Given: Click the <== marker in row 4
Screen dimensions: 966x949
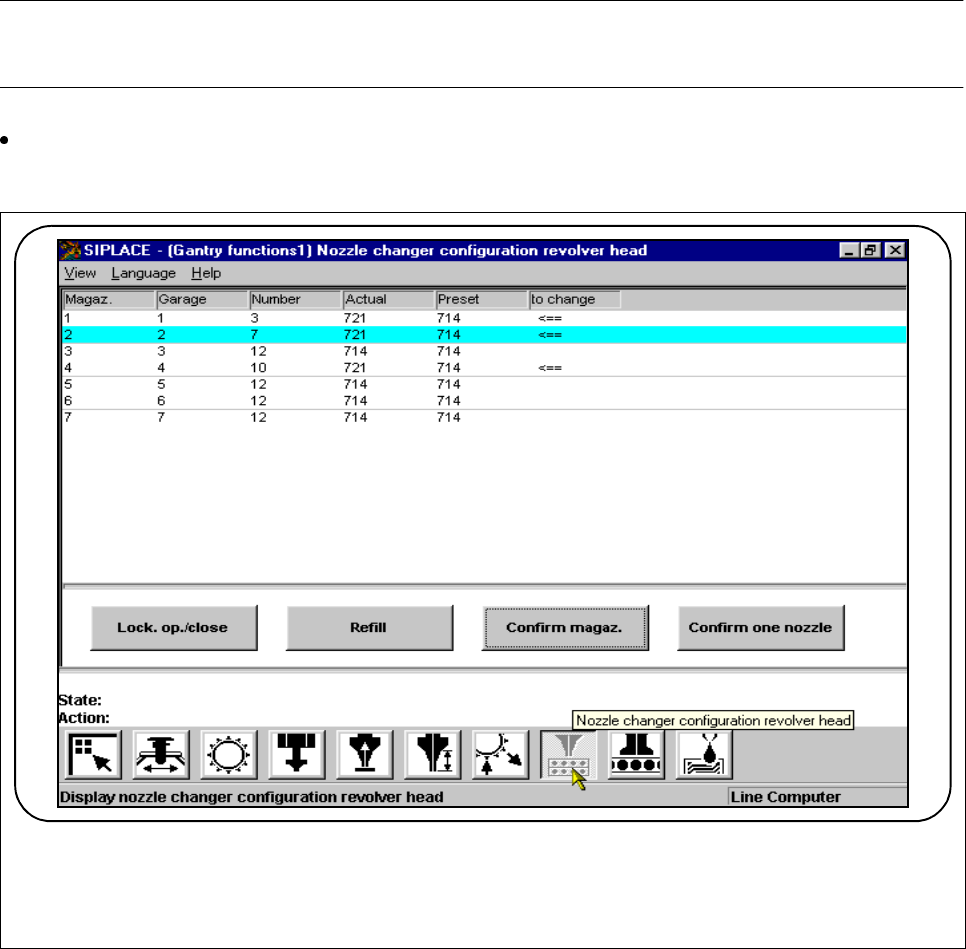Looking at the screenshot, I should click(x=550, y=368).
